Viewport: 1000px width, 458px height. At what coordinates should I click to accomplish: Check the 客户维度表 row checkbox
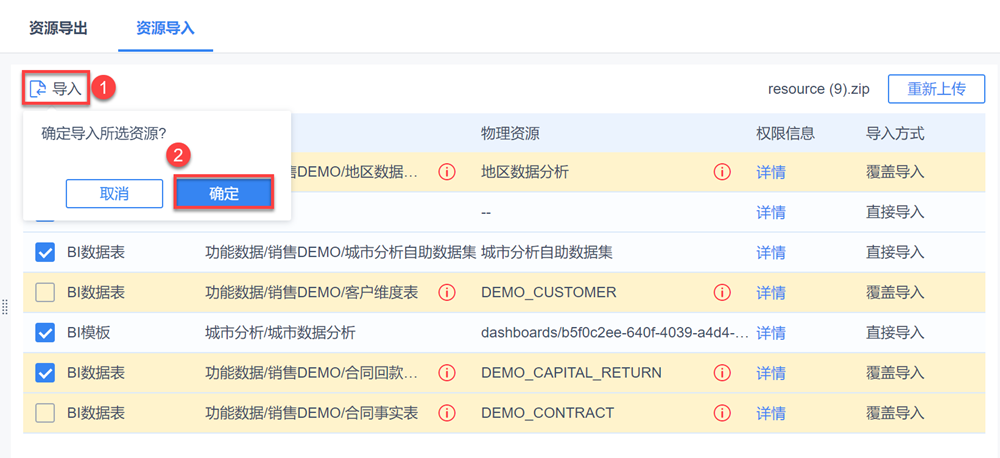click(x=45, y=292)
